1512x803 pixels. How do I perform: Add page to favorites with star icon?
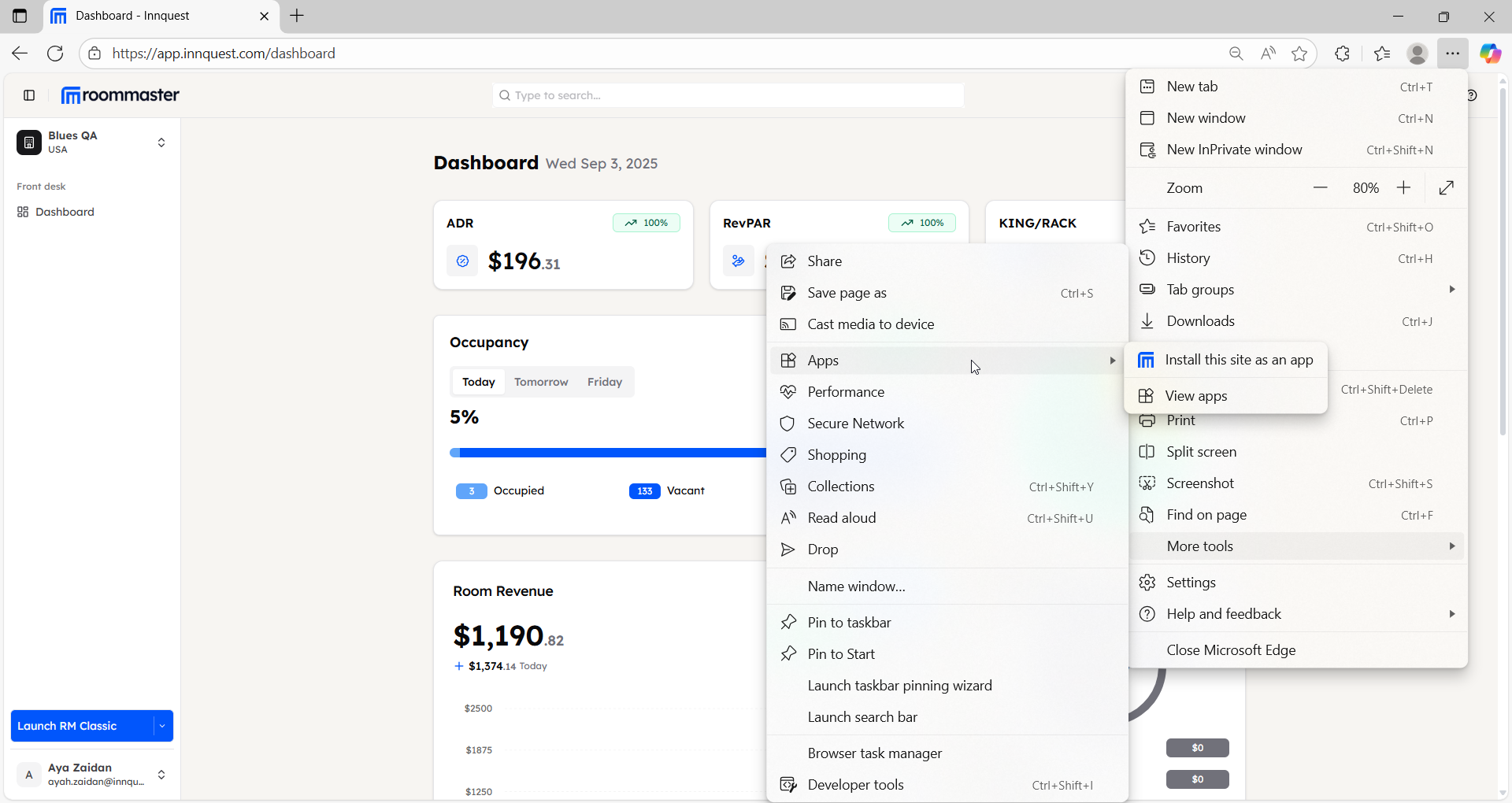pos(1299,54)
